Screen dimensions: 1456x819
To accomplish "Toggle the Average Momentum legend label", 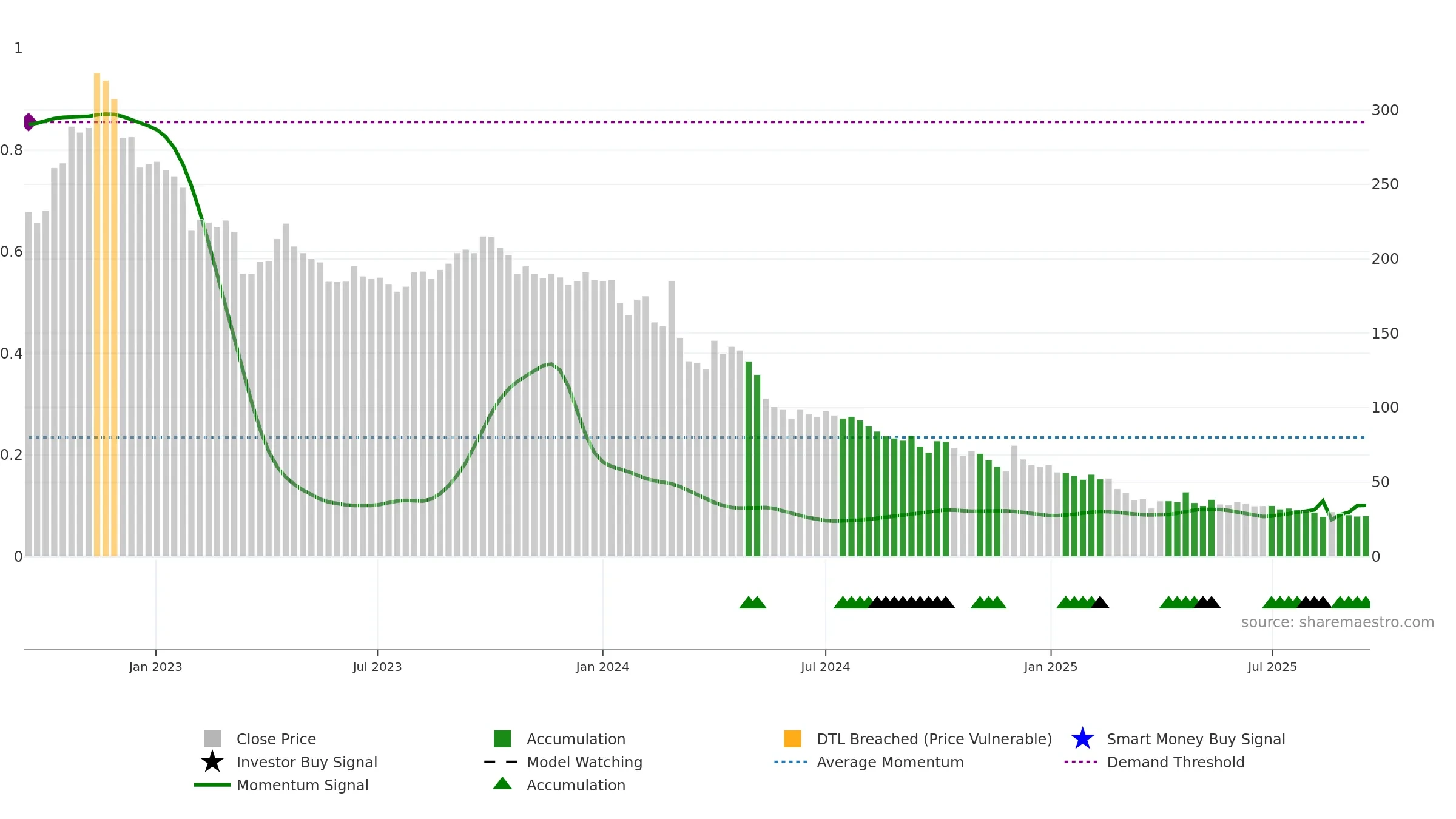I will pos(890,762).
